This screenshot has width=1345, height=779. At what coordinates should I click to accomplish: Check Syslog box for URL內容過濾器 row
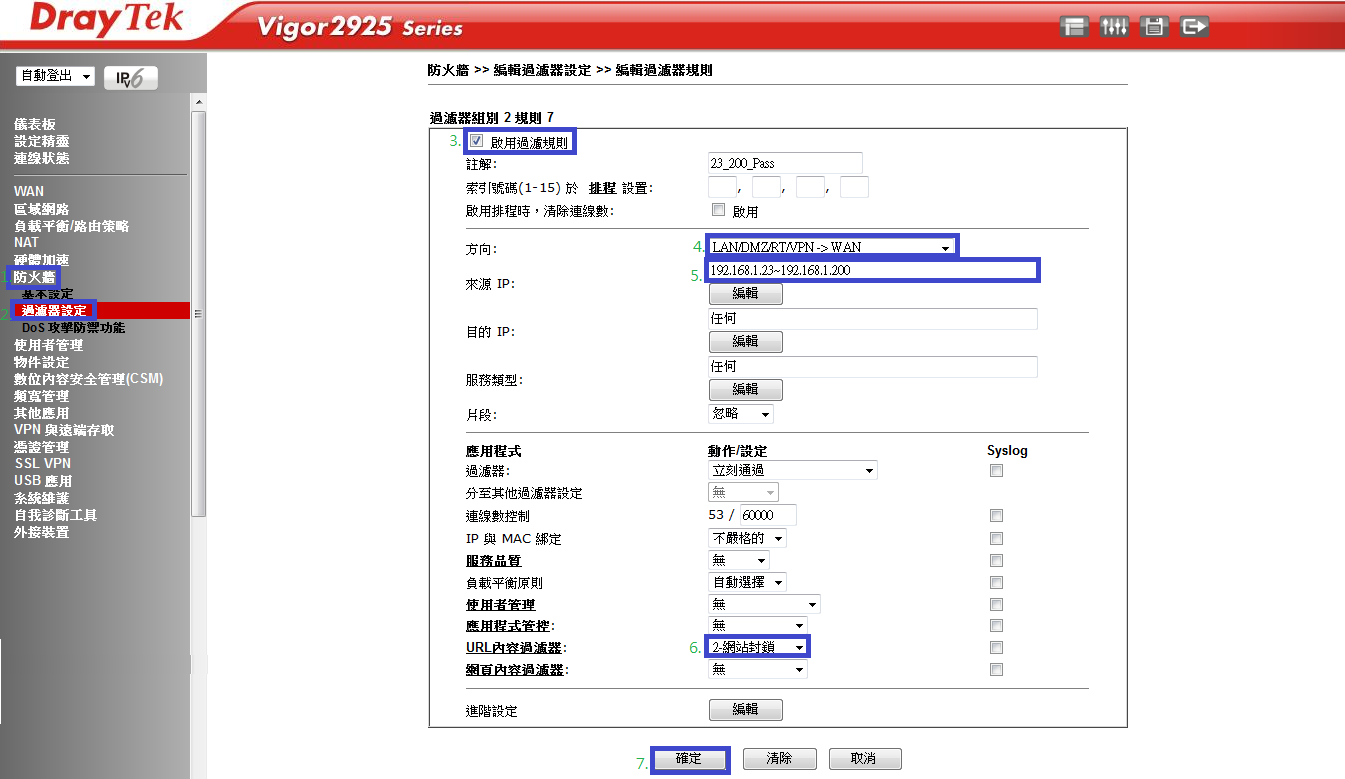click(996, 648)
